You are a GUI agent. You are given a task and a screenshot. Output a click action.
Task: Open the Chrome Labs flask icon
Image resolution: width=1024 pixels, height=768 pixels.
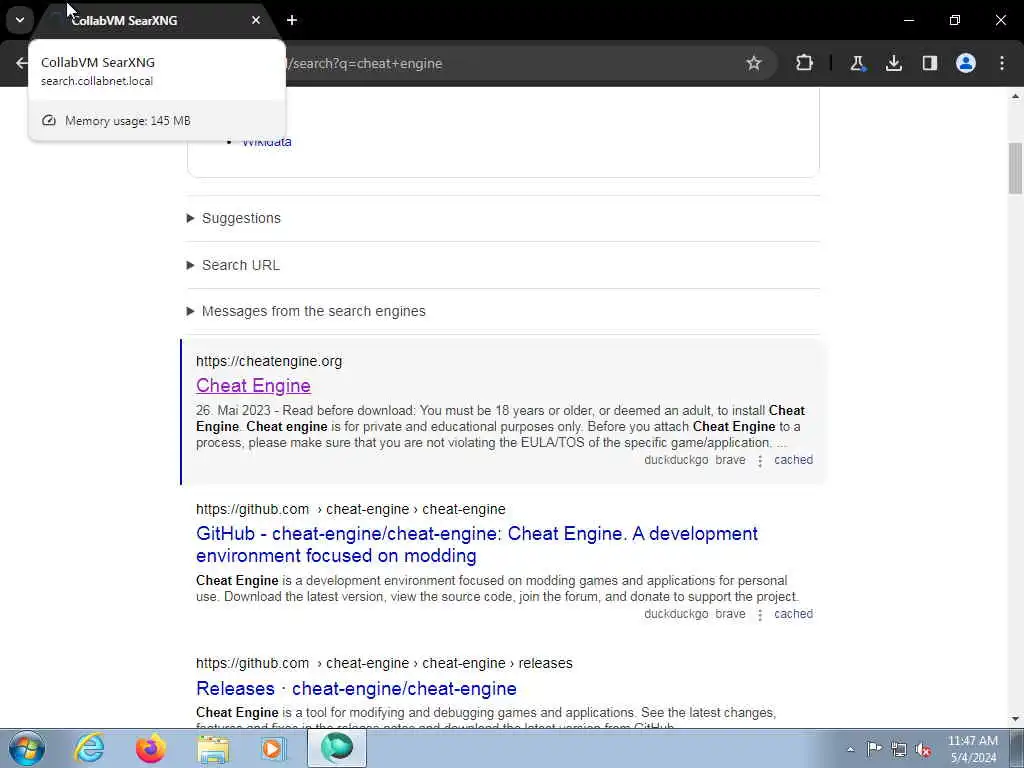pos(857,63)
